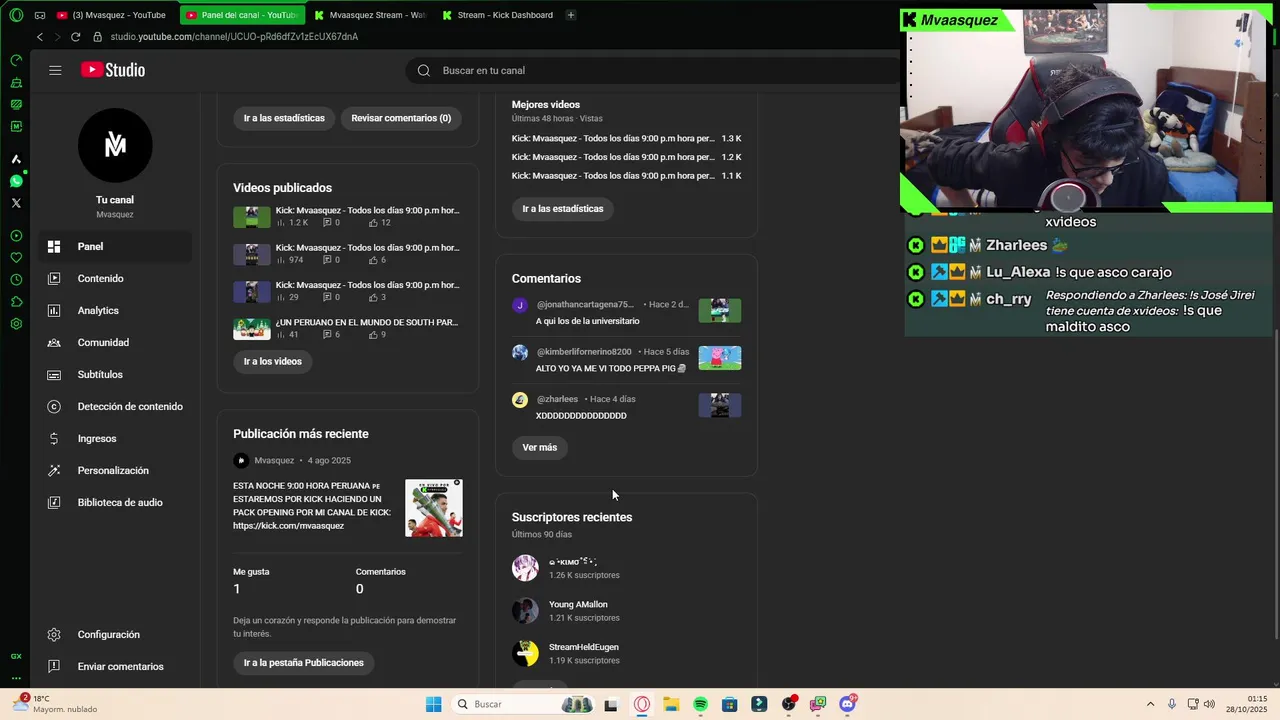Click Ver más under Comentarios
The image size is (1280, 720).
540,447
